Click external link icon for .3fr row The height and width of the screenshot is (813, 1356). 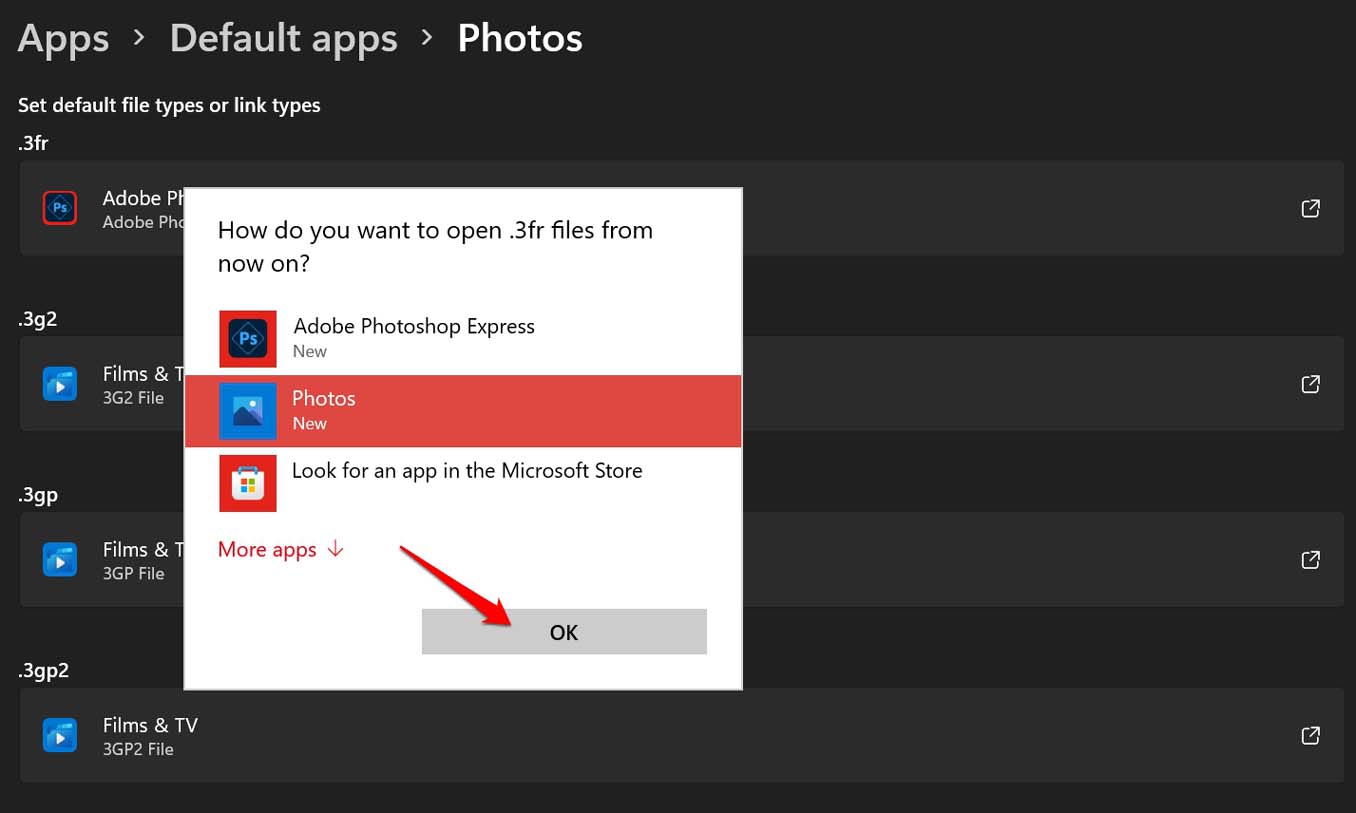(x=1310, y=208)
